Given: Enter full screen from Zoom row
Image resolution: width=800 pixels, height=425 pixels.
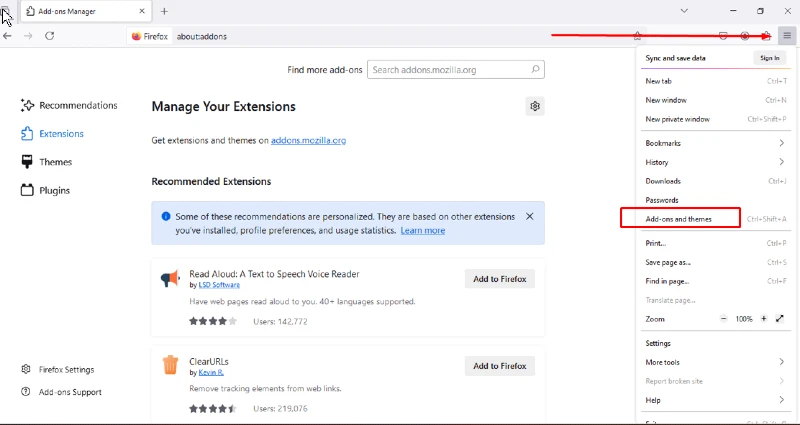Looking at the screenshot, I should pyautogui.click(x=780, y=319).
